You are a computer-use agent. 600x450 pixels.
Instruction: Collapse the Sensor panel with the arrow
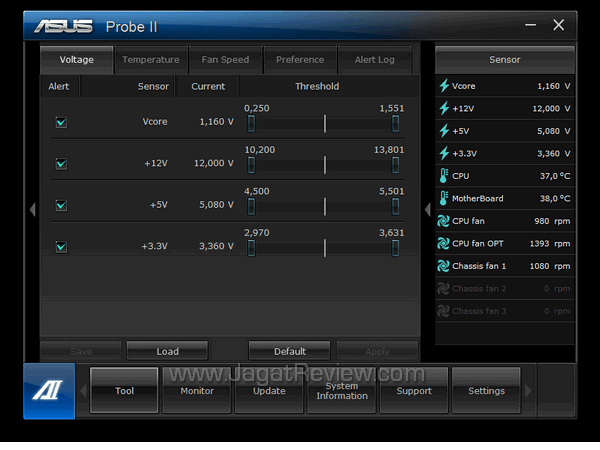[428, 209]
